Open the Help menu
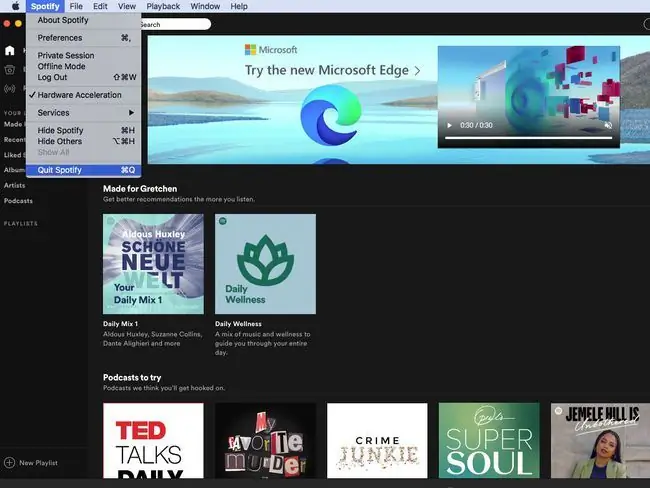650x488 pixels. point(239,6)
